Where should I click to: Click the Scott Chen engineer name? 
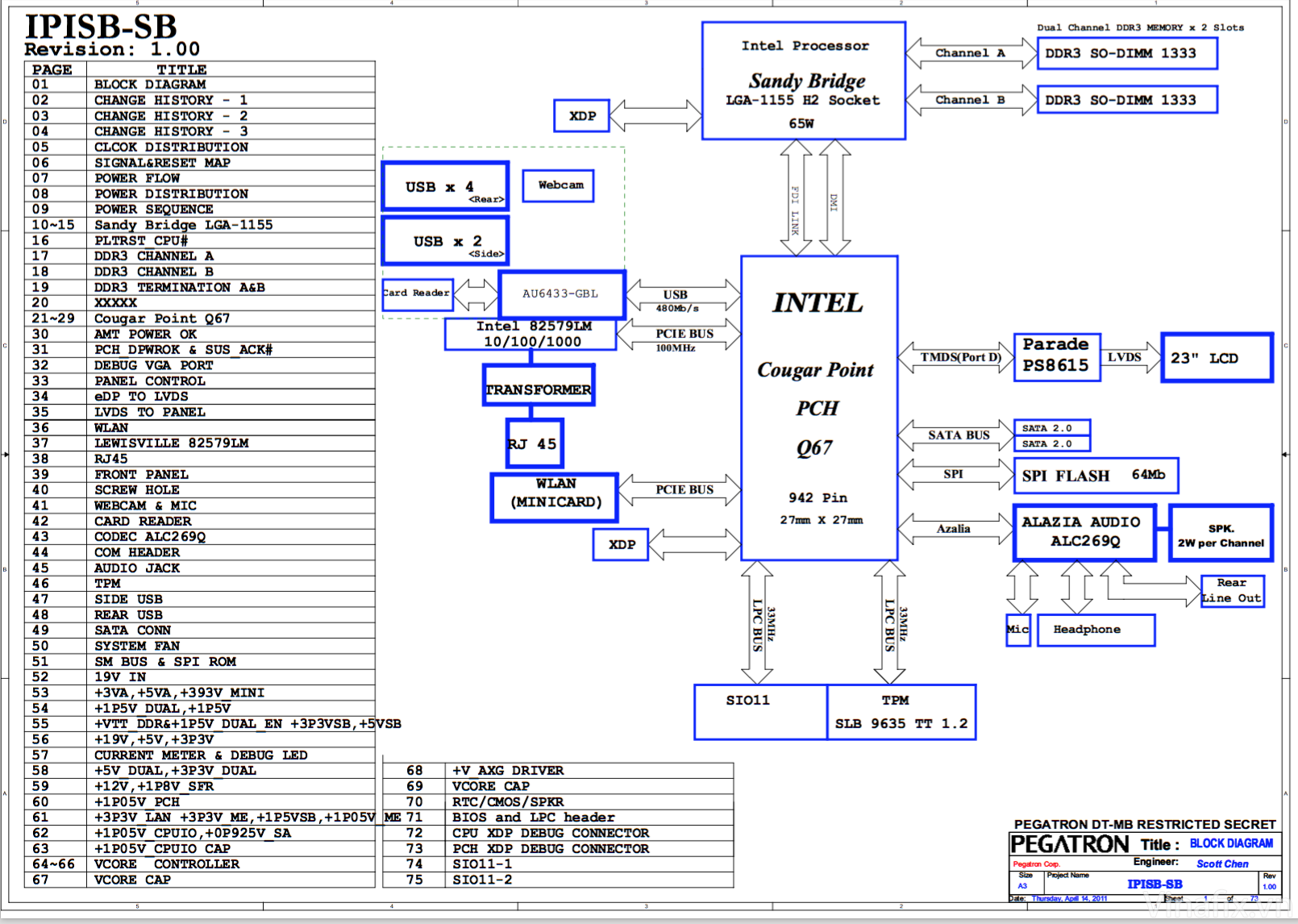pos(1222,864)
